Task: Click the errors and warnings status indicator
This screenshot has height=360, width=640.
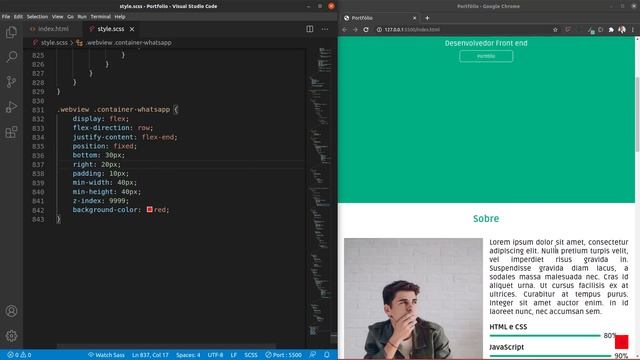Action: (x=19, y=355)
